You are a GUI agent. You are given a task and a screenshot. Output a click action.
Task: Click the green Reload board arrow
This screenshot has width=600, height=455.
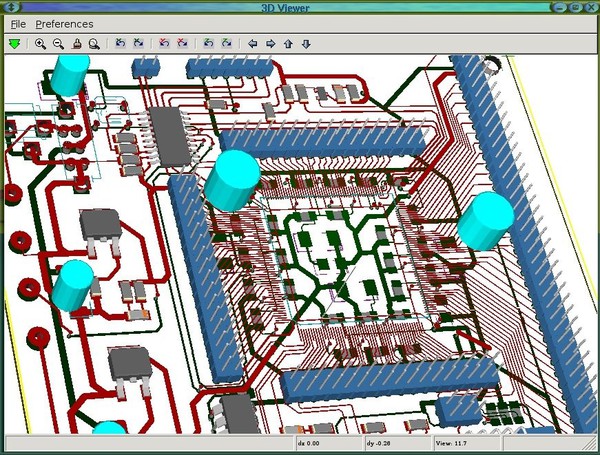(14, 44)
